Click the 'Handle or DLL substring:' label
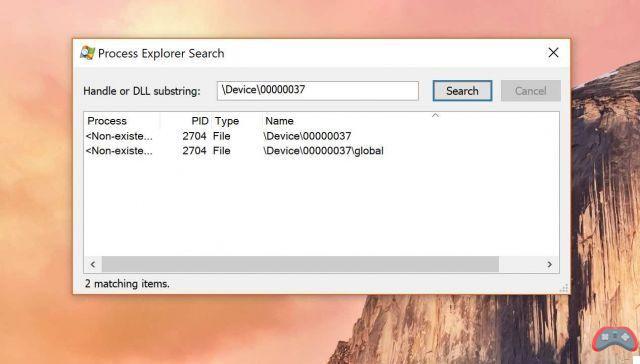Image resolution: width=640 pixels, height=364 pixels. [142, 91]
